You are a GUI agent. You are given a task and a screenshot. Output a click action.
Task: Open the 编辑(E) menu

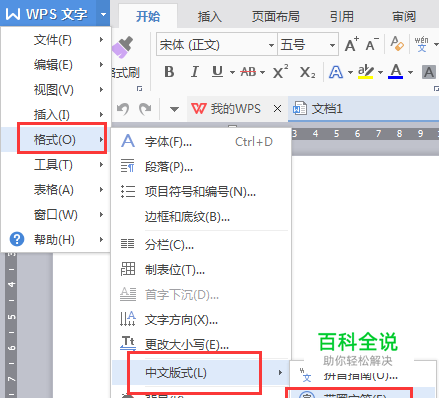pyautogui.click(x=56, y=65)
